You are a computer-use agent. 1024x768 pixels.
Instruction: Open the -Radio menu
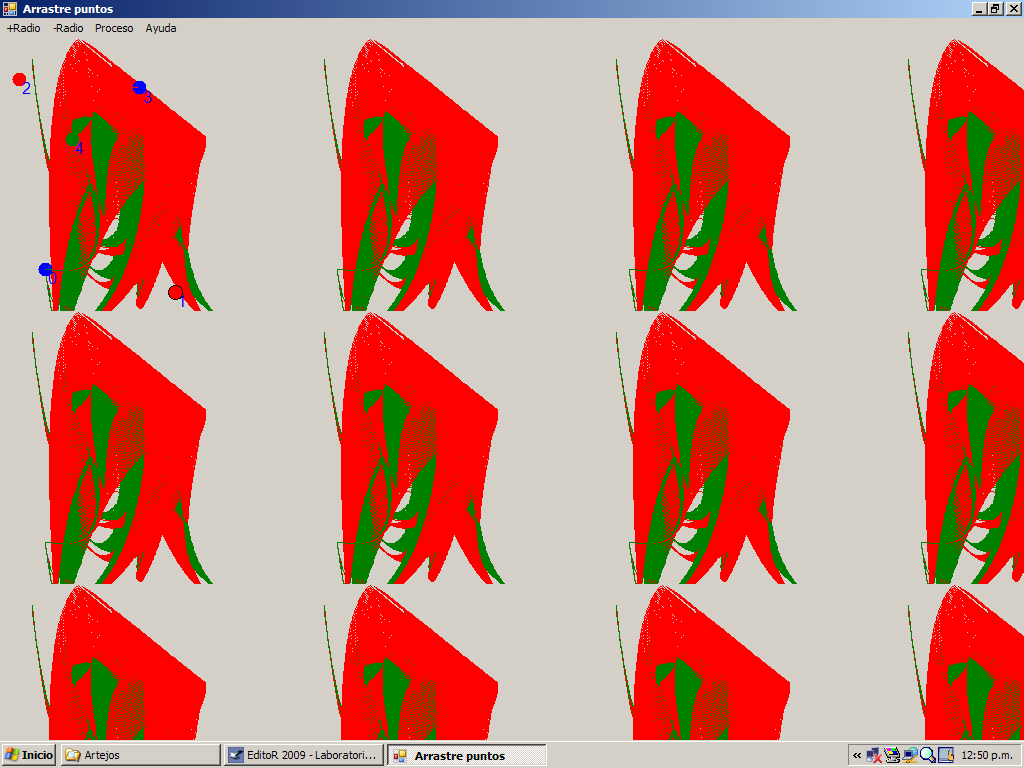pos(68,28)
